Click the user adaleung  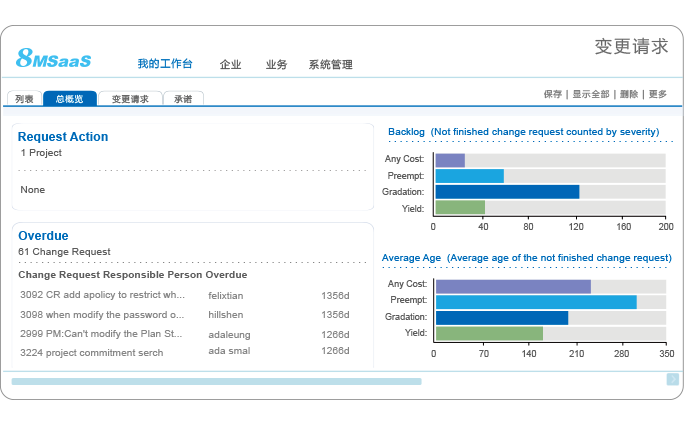[229, 335]
